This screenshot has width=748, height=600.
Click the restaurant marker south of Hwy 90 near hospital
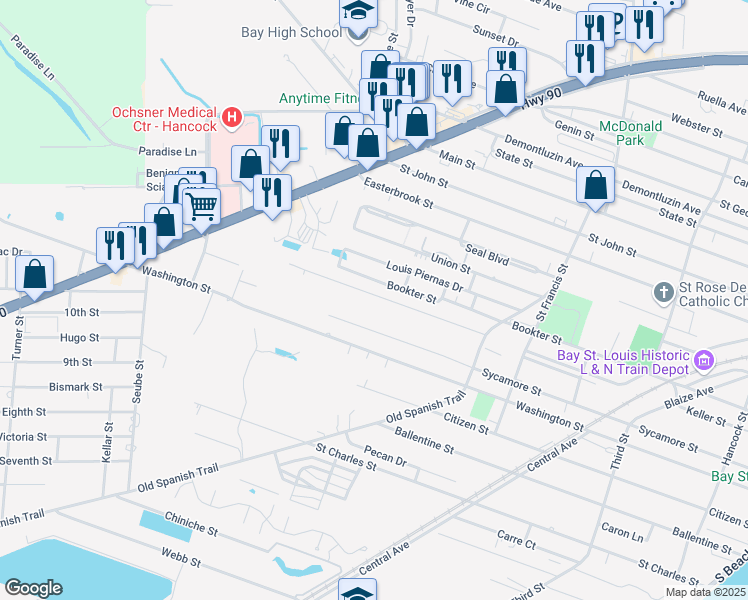[272, 194]
